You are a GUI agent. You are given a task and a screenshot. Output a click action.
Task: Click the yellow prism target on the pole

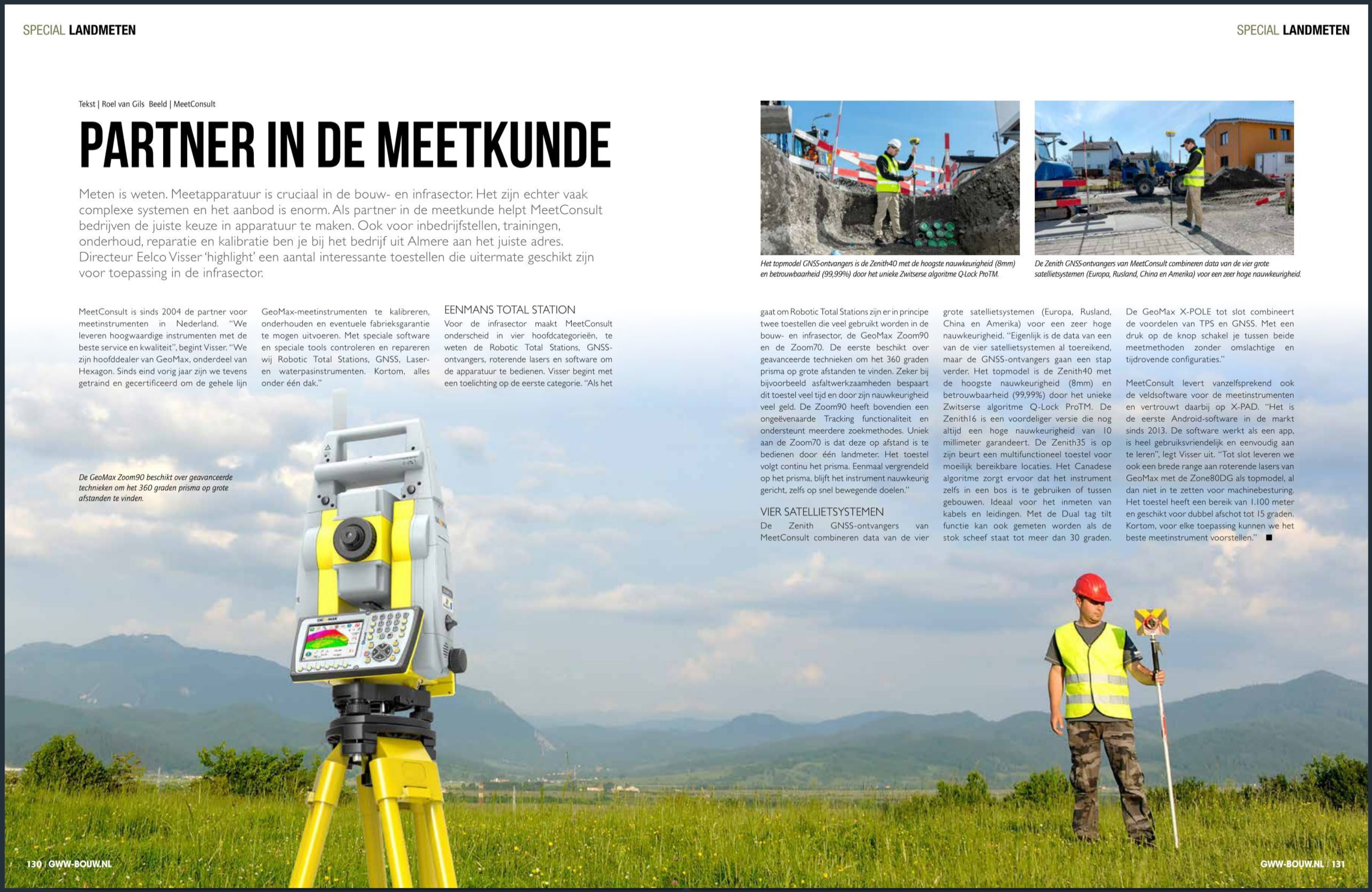coord(1151,622)
